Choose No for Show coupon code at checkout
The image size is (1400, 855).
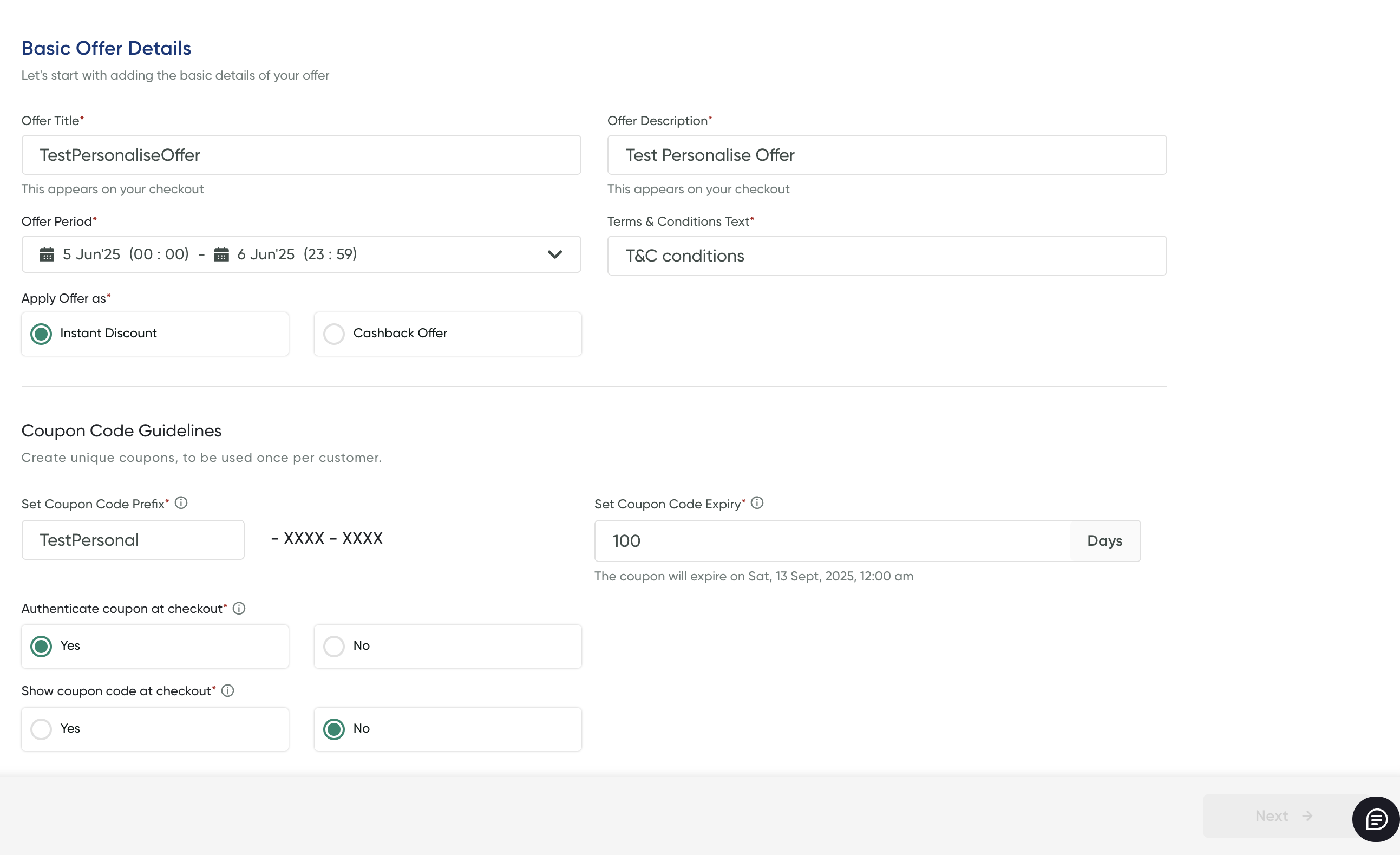[x=448, y=729]
